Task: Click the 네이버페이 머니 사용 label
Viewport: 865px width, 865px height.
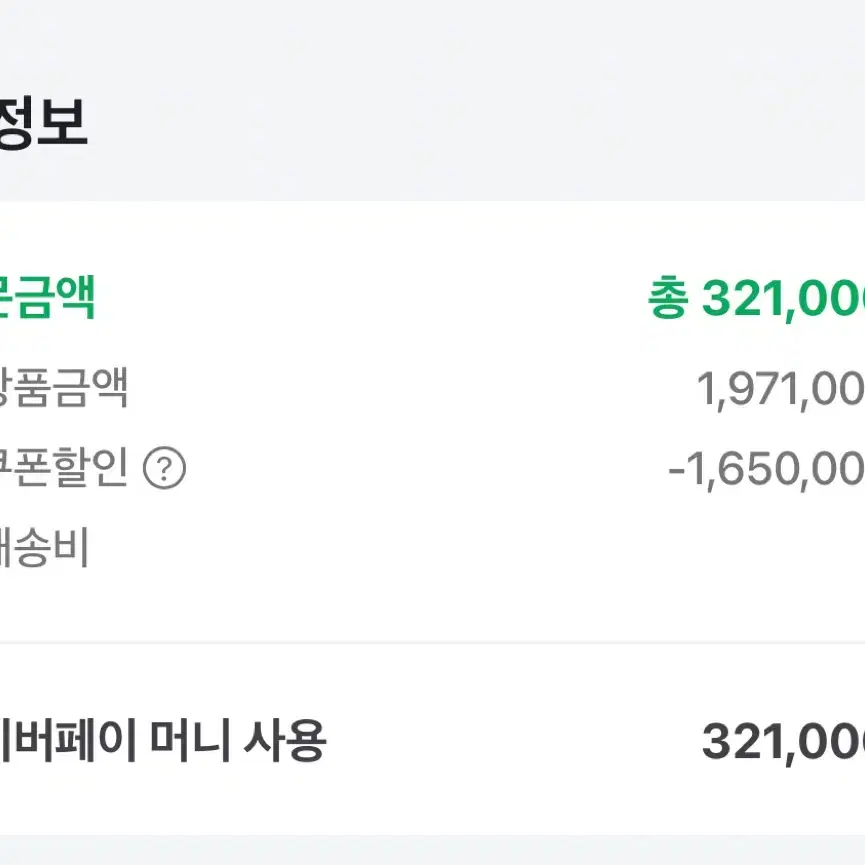Action: [x=163, y=741]
